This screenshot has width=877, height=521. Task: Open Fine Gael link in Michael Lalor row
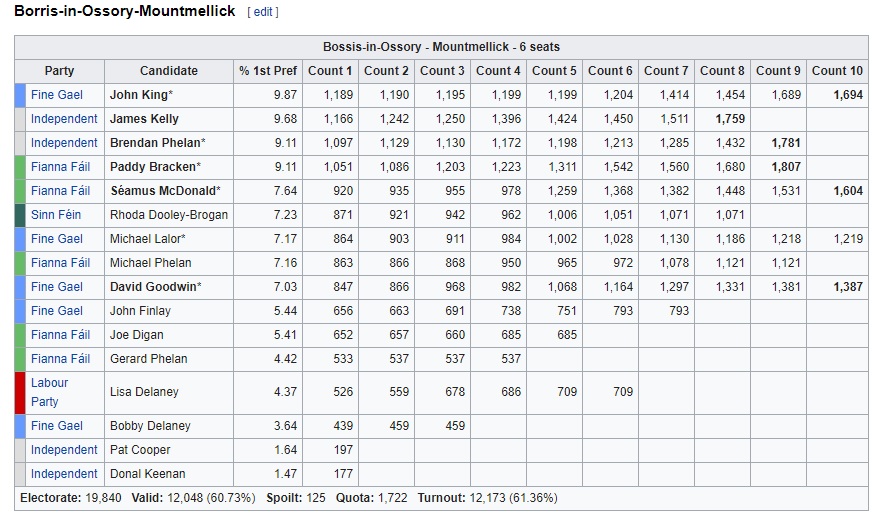click(56, 239)
